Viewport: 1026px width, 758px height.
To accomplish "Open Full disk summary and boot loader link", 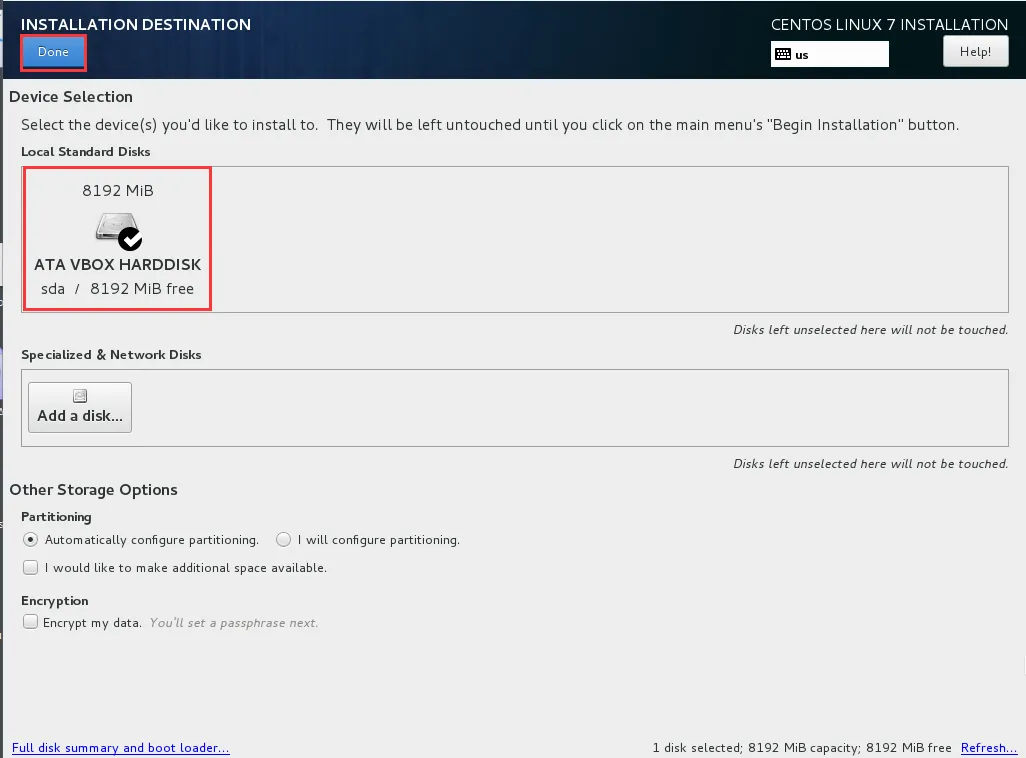I will pyautogui.click(x=120, y=748).
